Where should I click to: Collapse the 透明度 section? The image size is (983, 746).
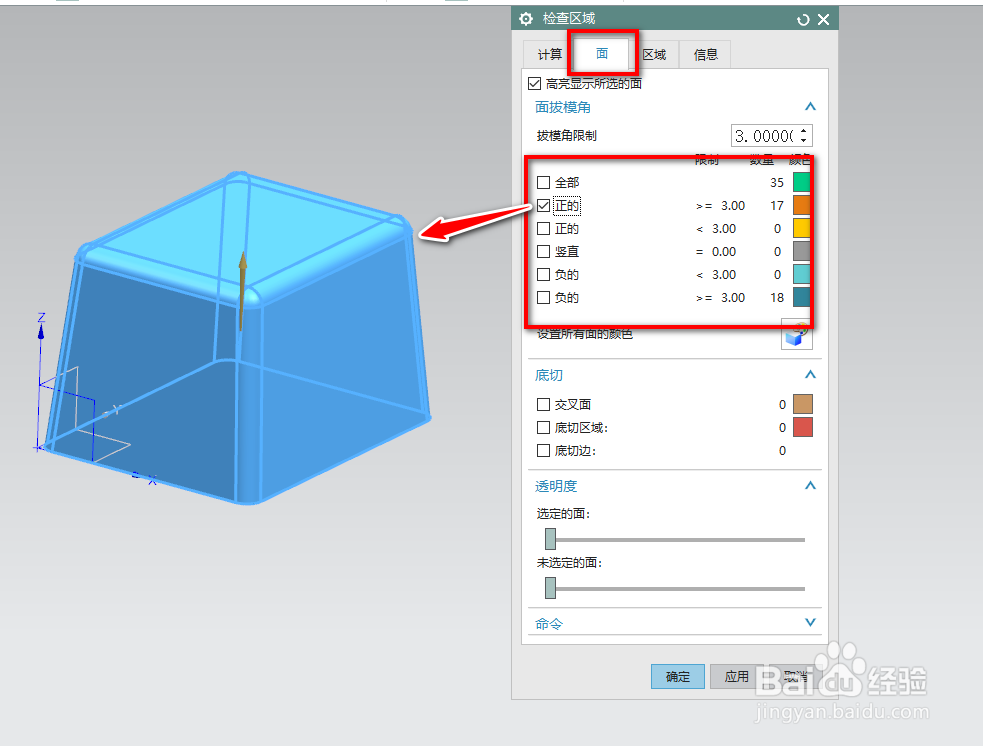(810, 486)
